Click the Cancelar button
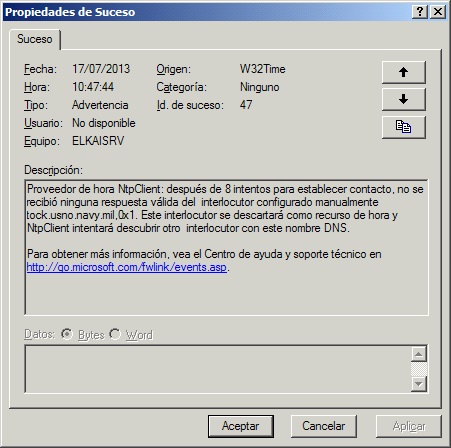Viewport: 451px width, 448px height. [x=323, y=426]
